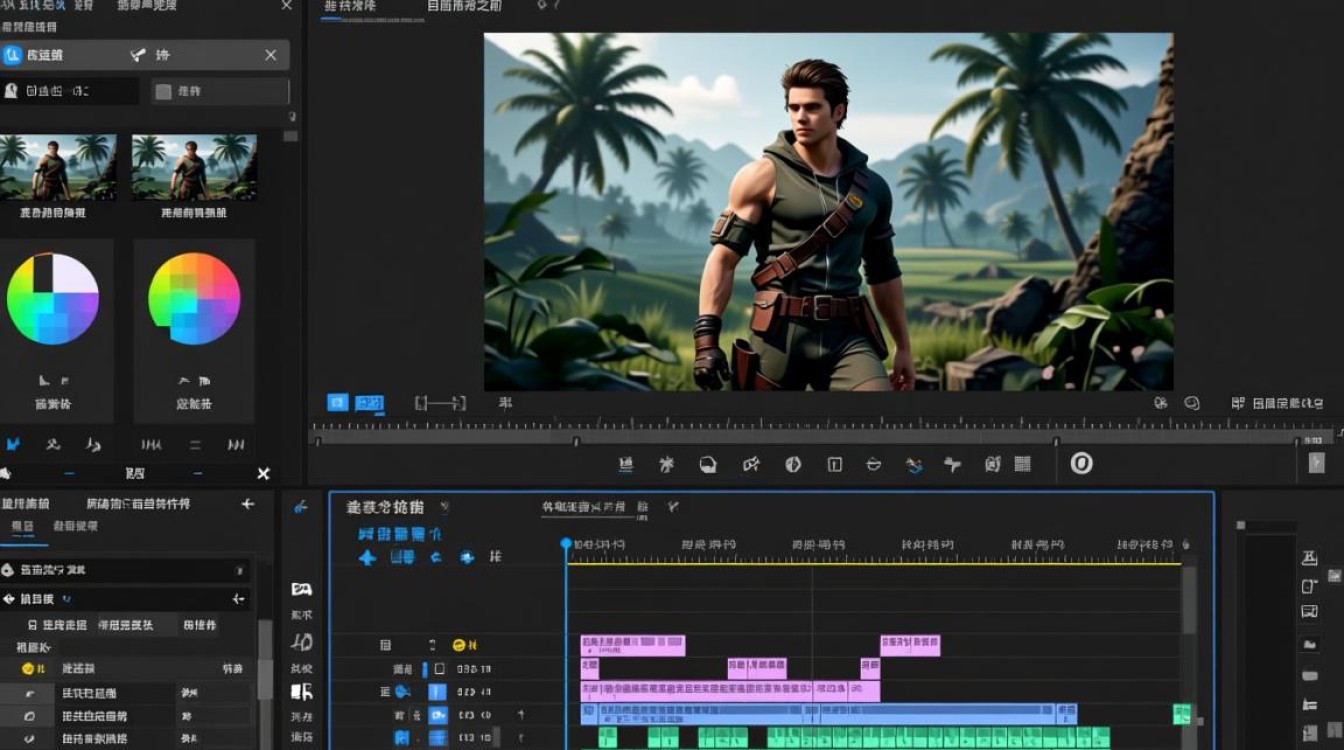Click the left color wheel
Screen dimensions: 1344x750
click(x=53, y=298)
